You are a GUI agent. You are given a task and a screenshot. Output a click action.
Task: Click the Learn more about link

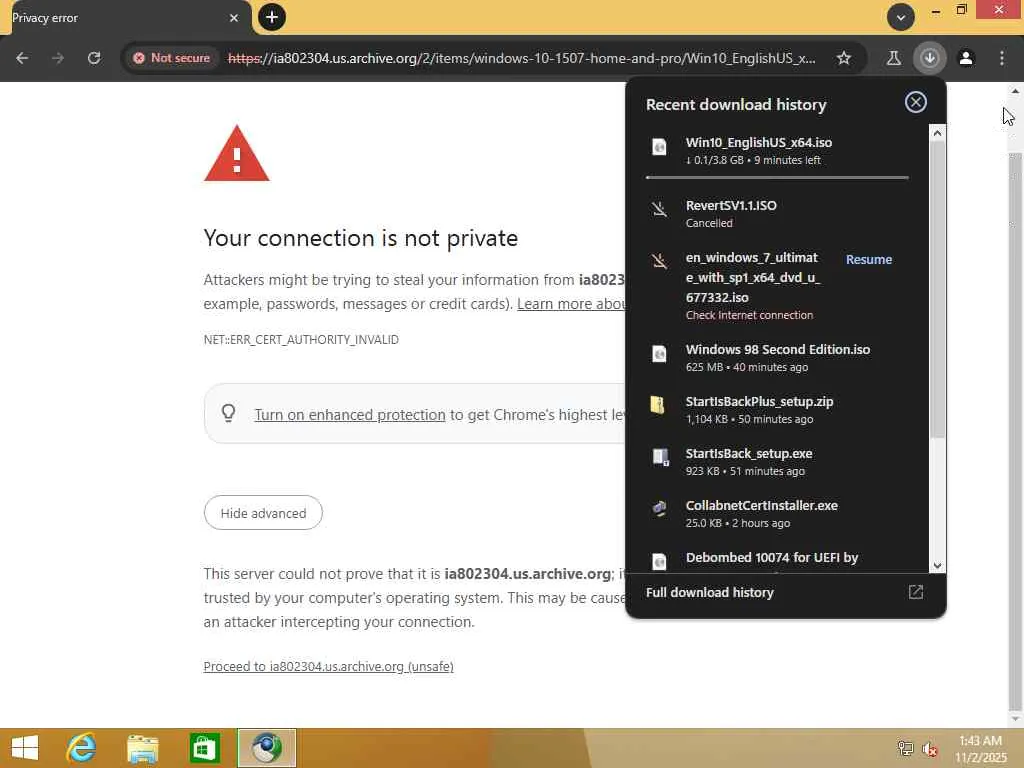(571, 304)
